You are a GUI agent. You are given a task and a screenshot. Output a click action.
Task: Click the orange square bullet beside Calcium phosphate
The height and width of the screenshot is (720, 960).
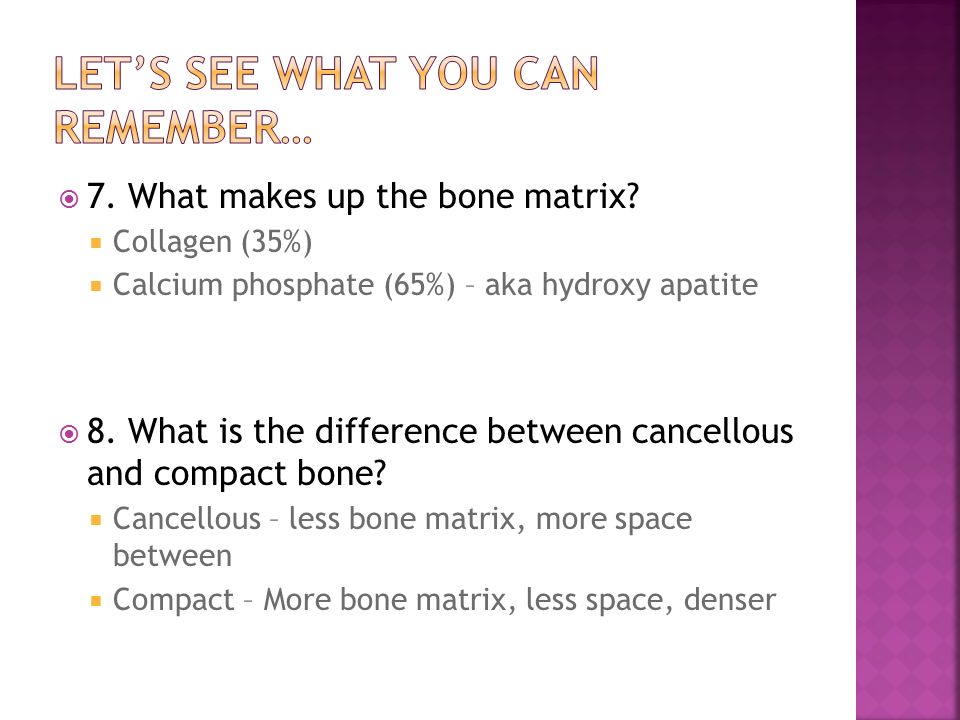(96, 286)
